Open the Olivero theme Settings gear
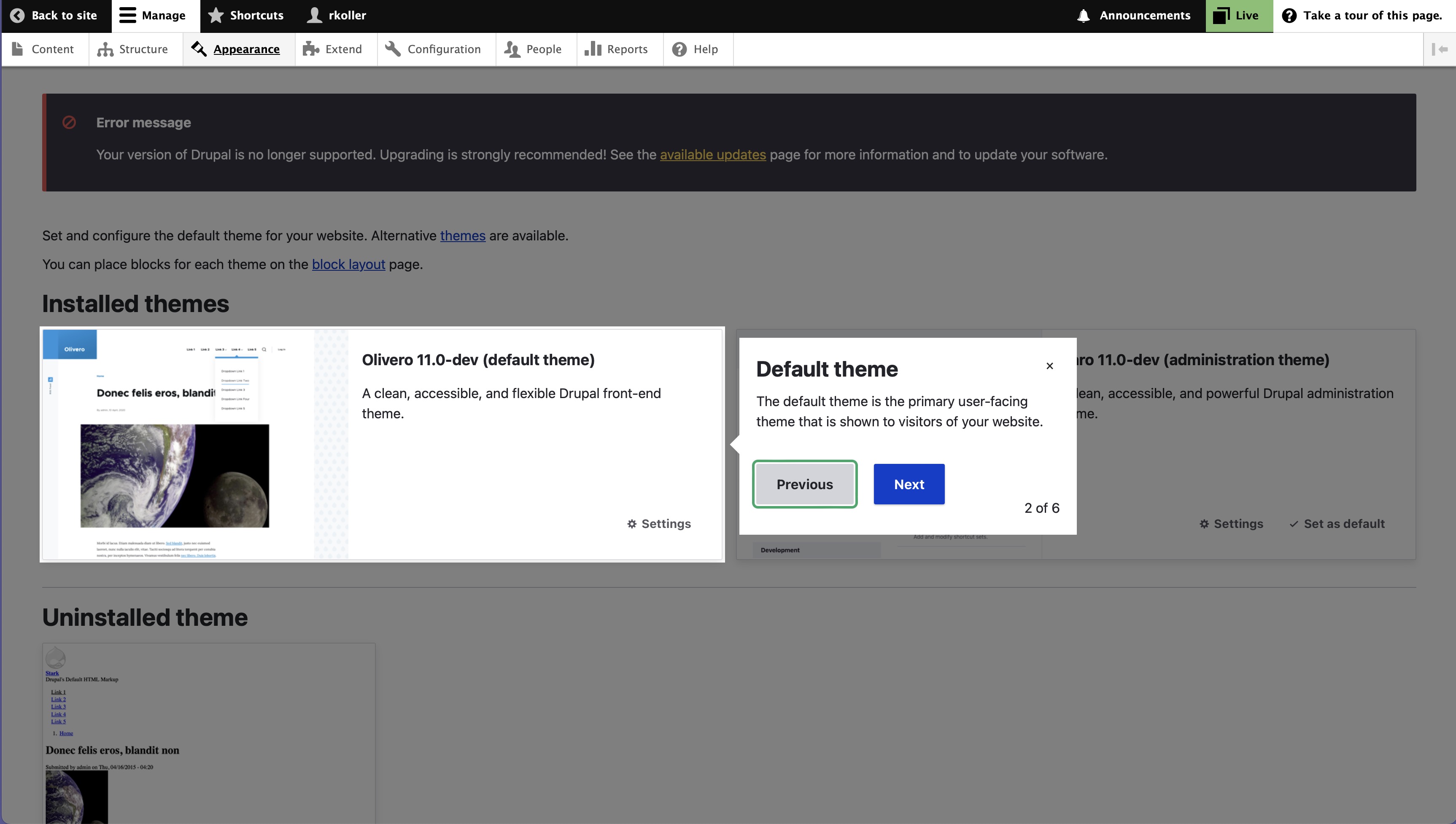Viewport: 1456px width, 824px height. [x=658, y=523]
